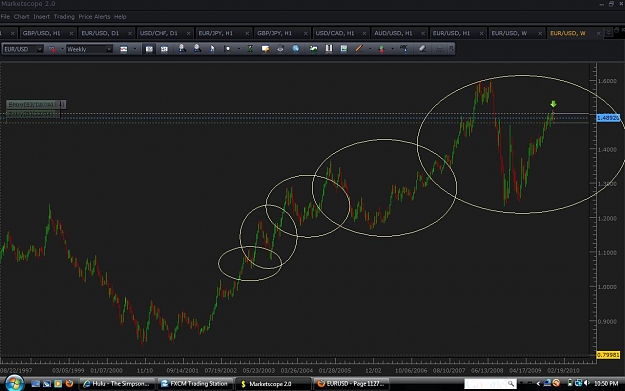Click the orange label note icon
Screen dimensions: 625x391
265,49
